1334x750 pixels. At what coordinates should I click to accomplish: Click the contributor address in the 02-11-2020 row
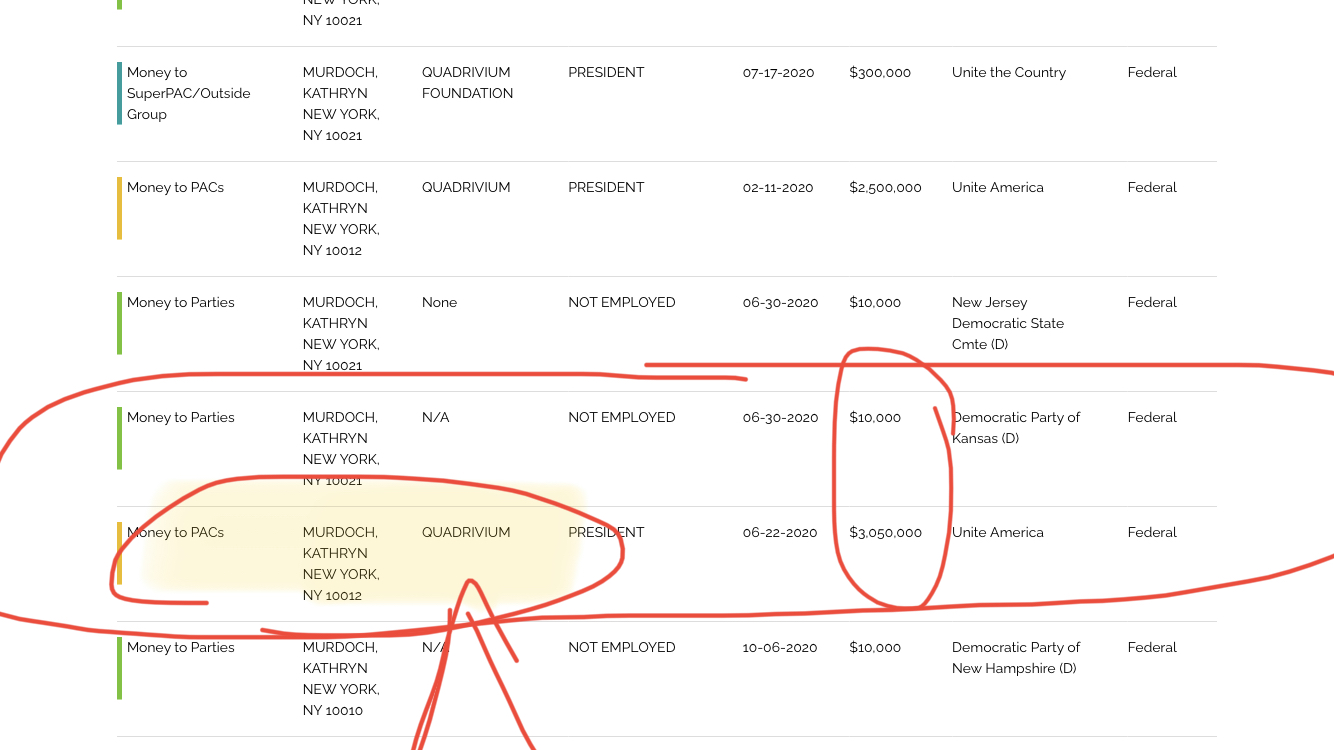[341, 240]
